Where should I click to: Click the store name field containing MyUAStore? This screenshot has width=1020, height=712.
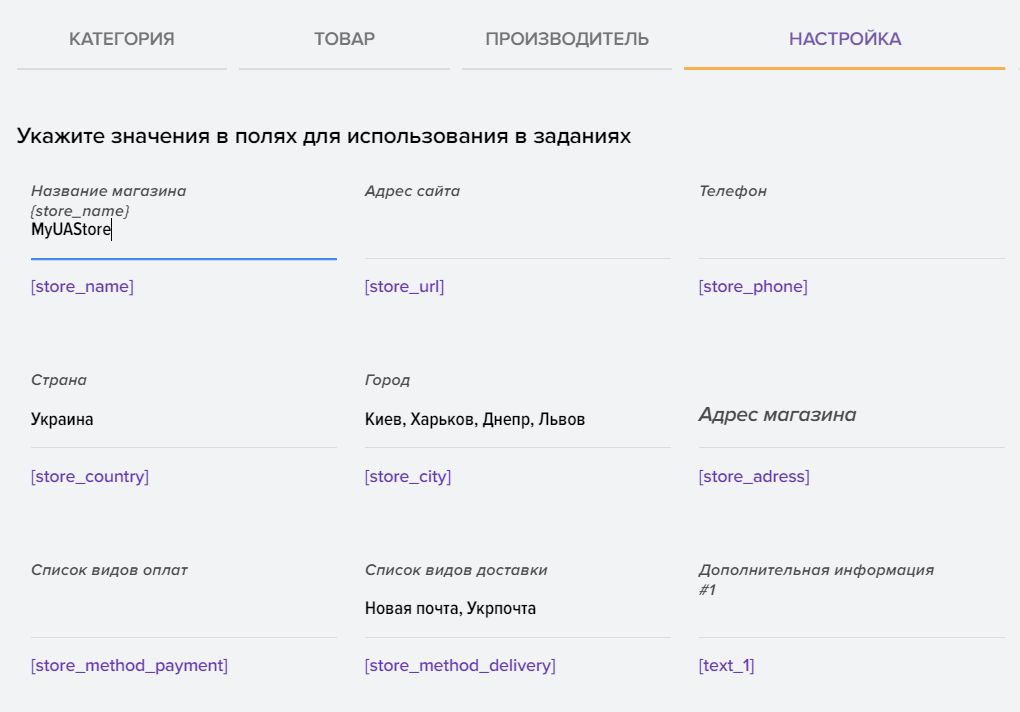tap(183, 231)
